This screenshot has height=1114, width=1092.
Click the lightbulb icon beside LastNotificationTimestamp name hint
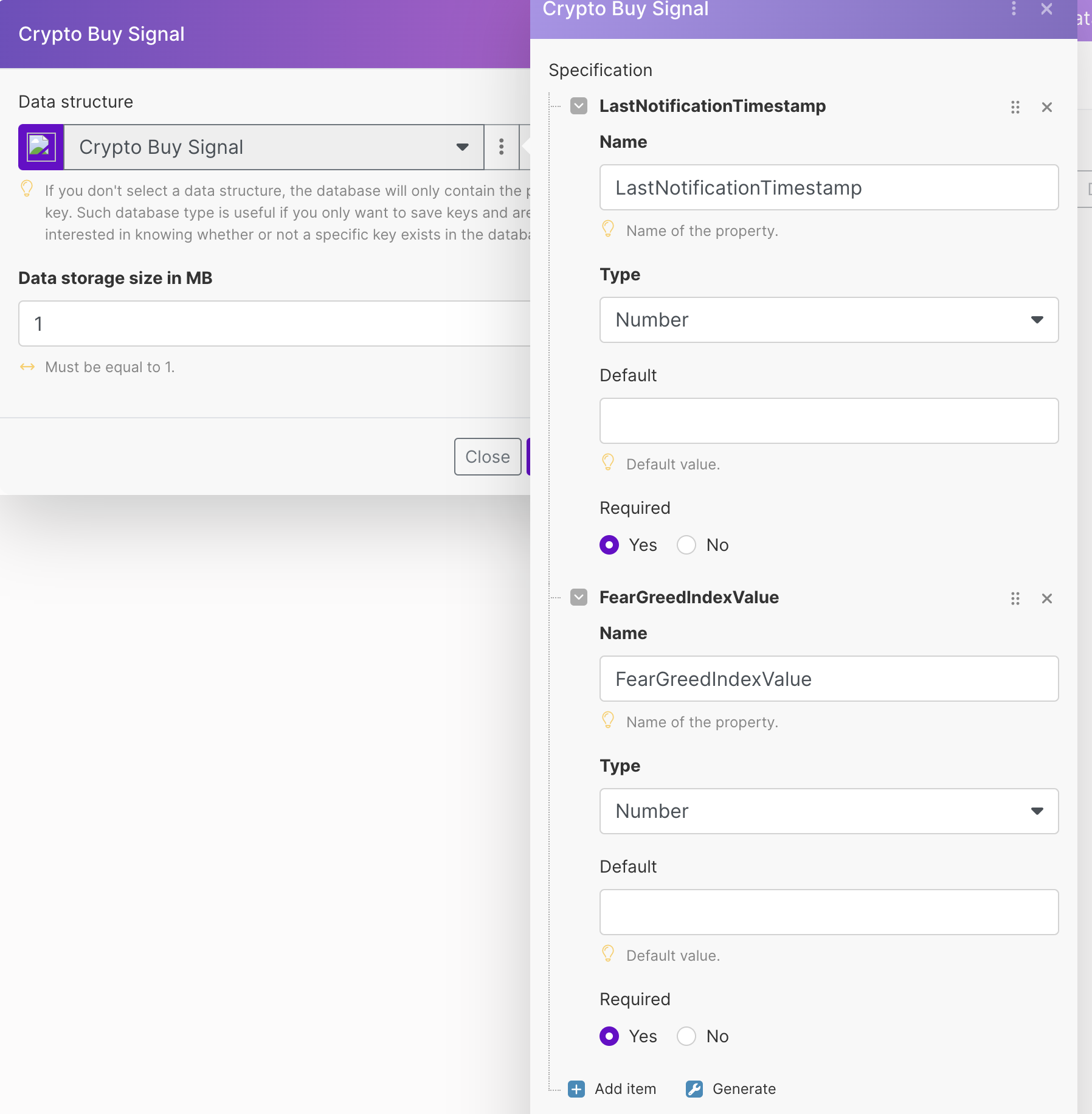pyautogui.click(x=608, y=229)
